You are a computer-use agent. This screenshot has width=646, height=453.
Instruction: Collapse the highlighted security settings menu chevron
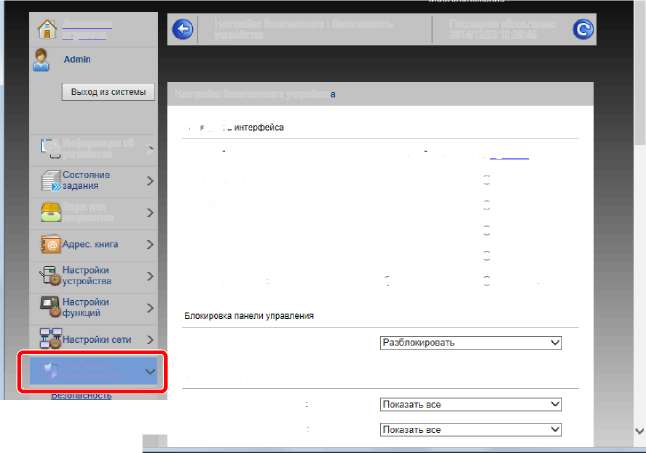151,372
